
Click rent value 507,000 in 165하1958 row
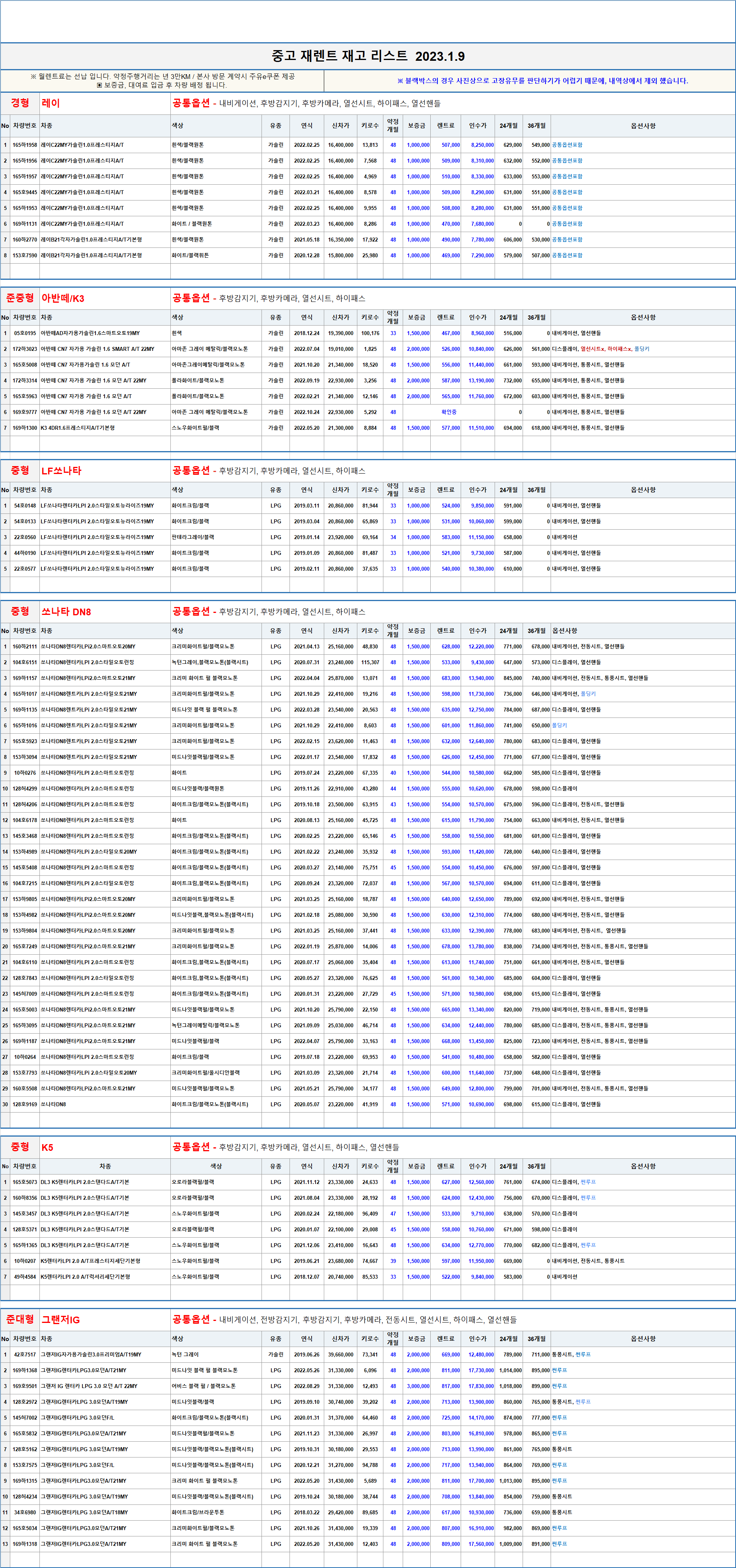coord(451,145)
